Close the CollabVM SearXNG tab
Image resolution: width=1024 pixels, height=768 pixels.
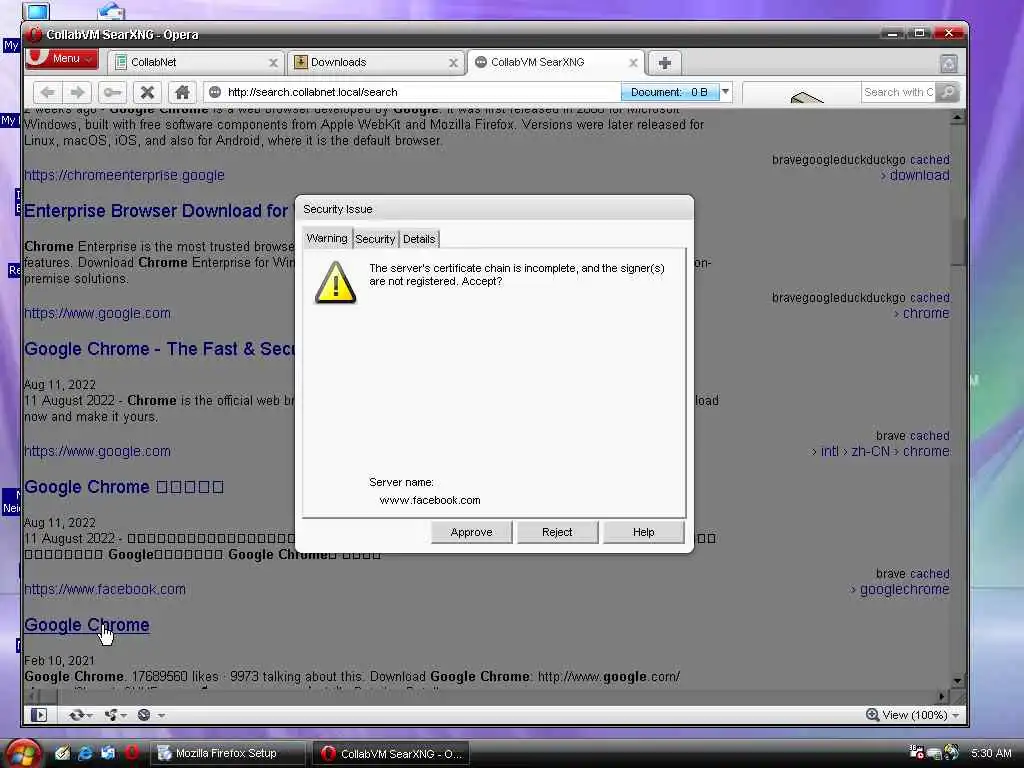coord(633,63)
